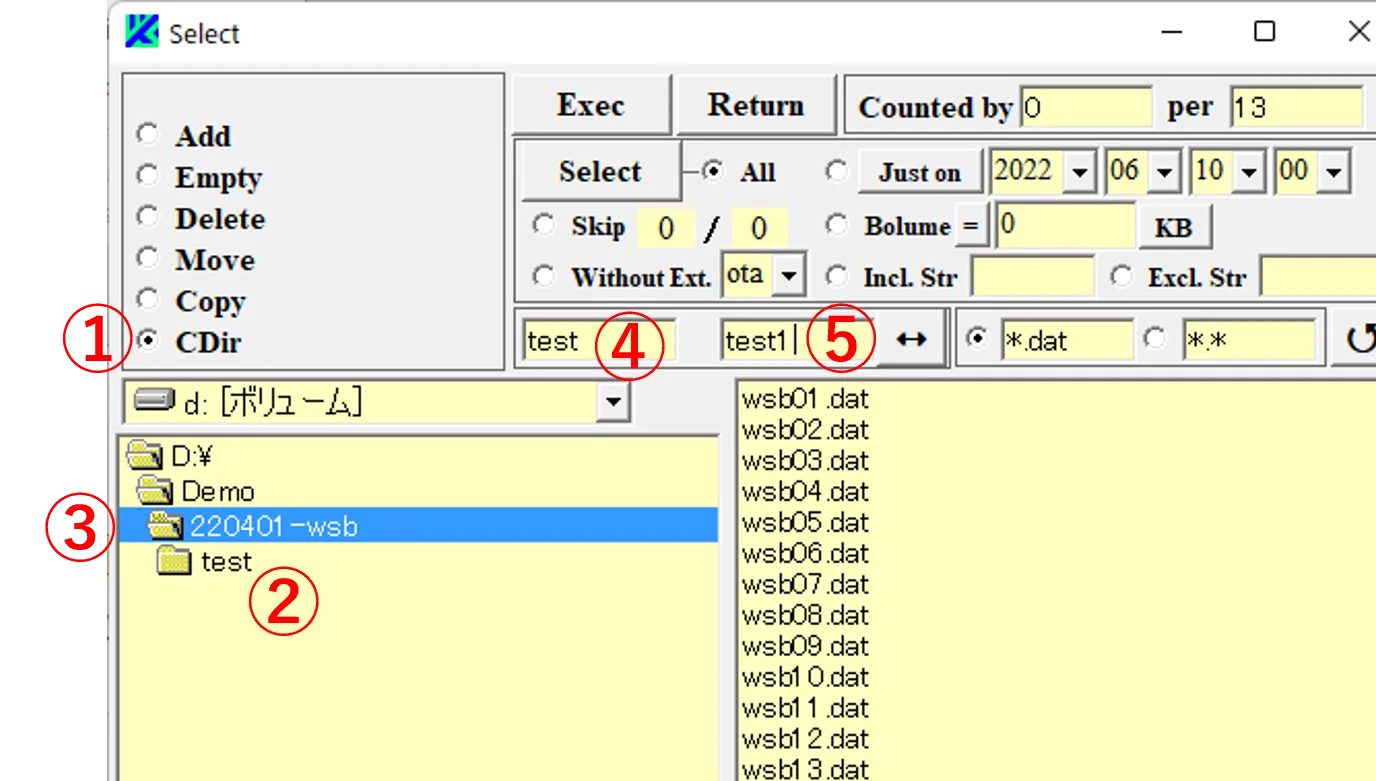The height and width of the screenshot is (781, 1376).
Task: Click the refresh arrow icon button
Action: (x=1357, y=341)
